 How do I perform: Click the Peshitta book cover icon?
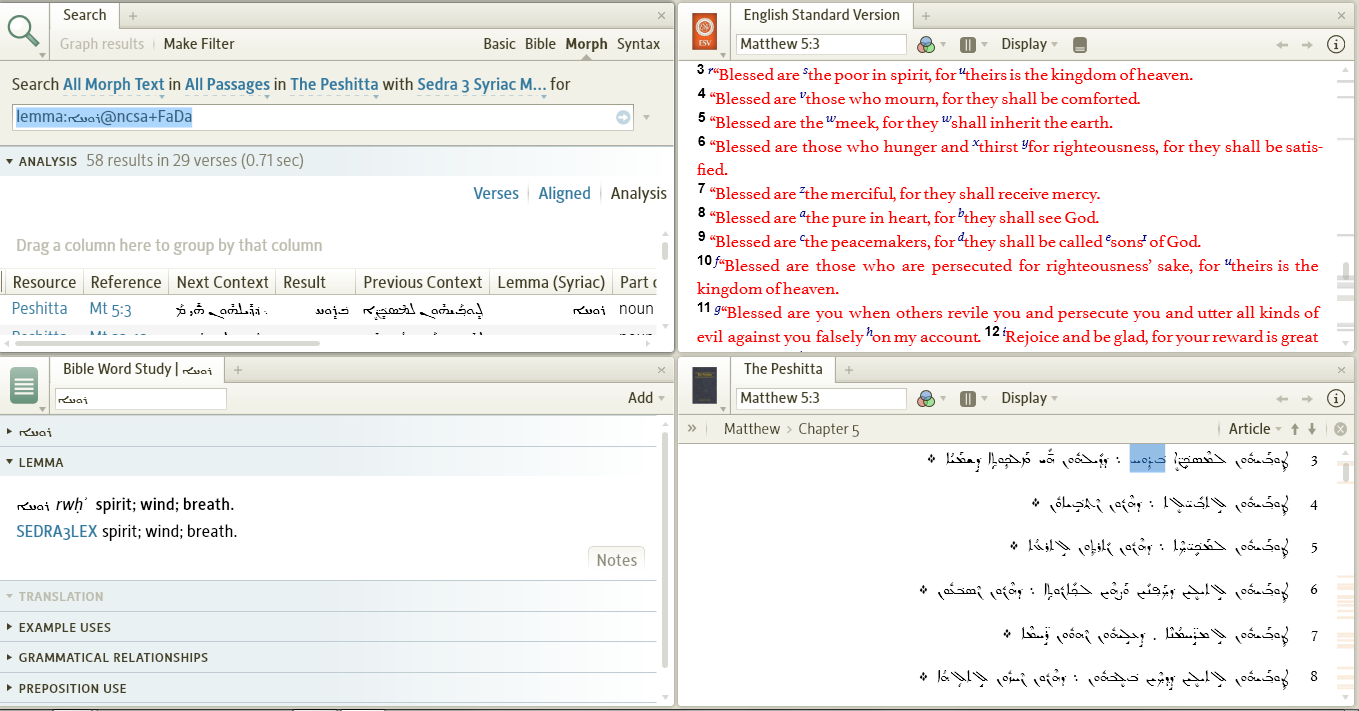705,385
